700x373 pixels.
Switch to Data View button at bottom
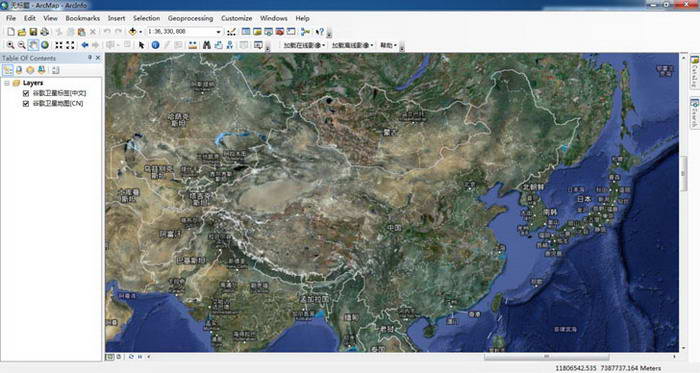pos(110,357)
